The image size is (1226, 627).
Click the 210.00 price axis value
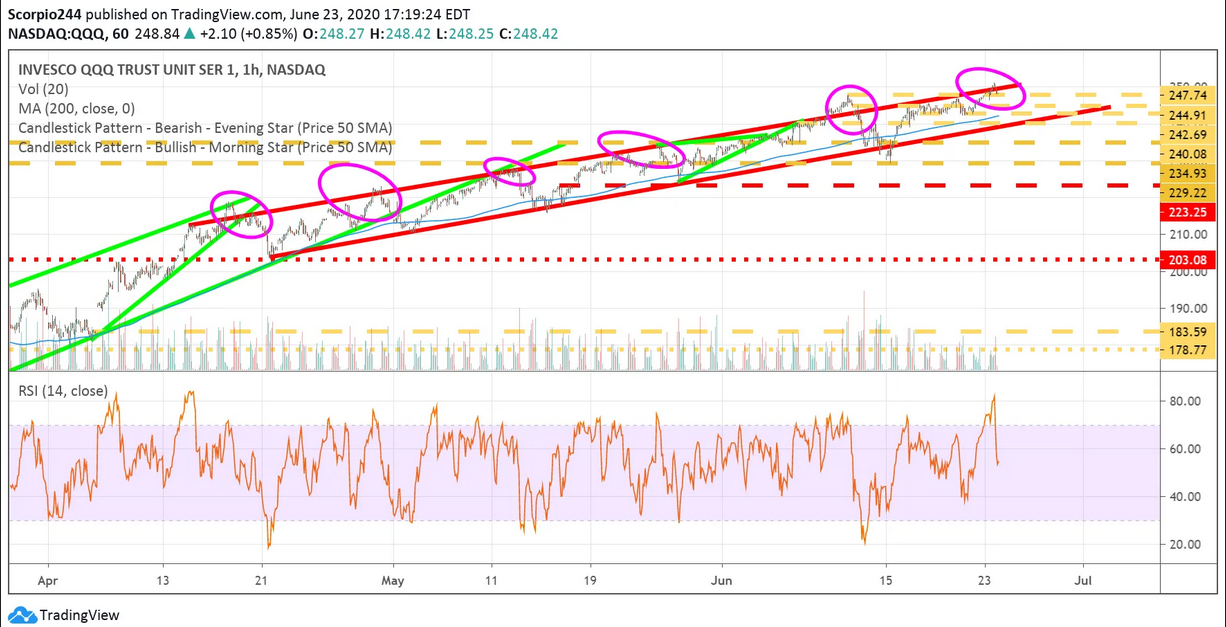pyautogui.click(x=1190, y=234)
